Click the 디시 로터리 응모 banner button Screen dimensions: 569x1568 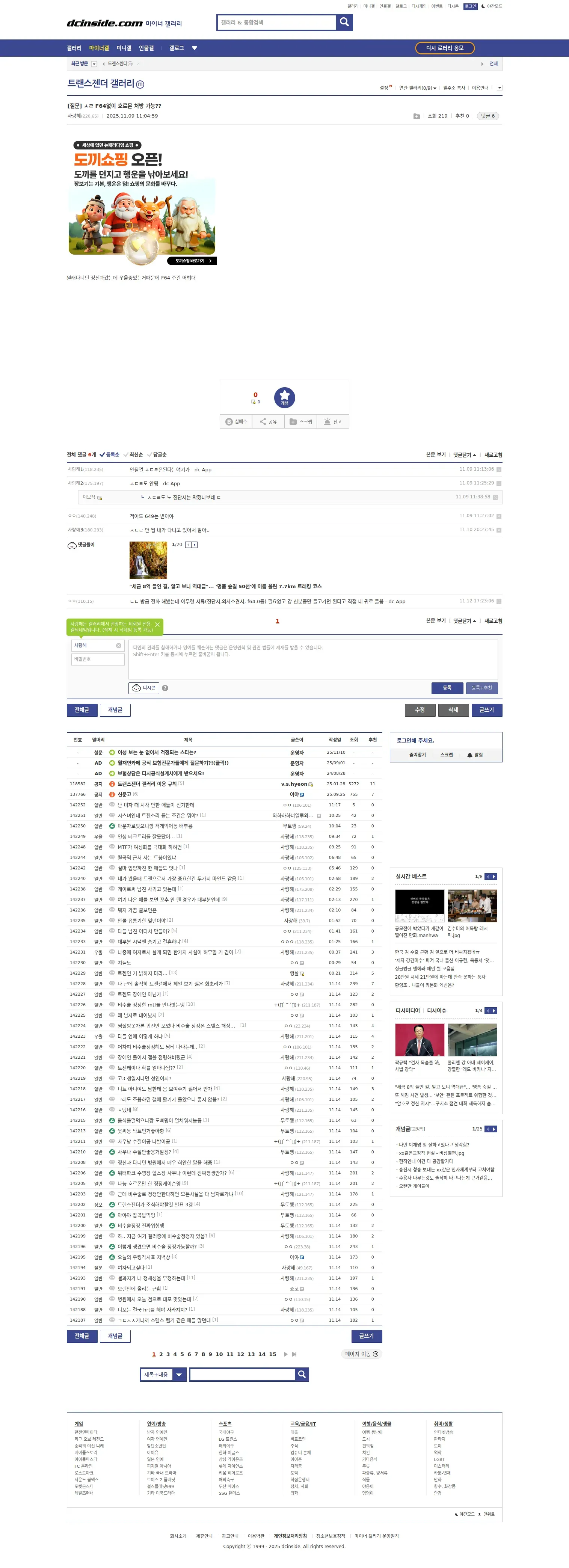[x=445, y=48]
